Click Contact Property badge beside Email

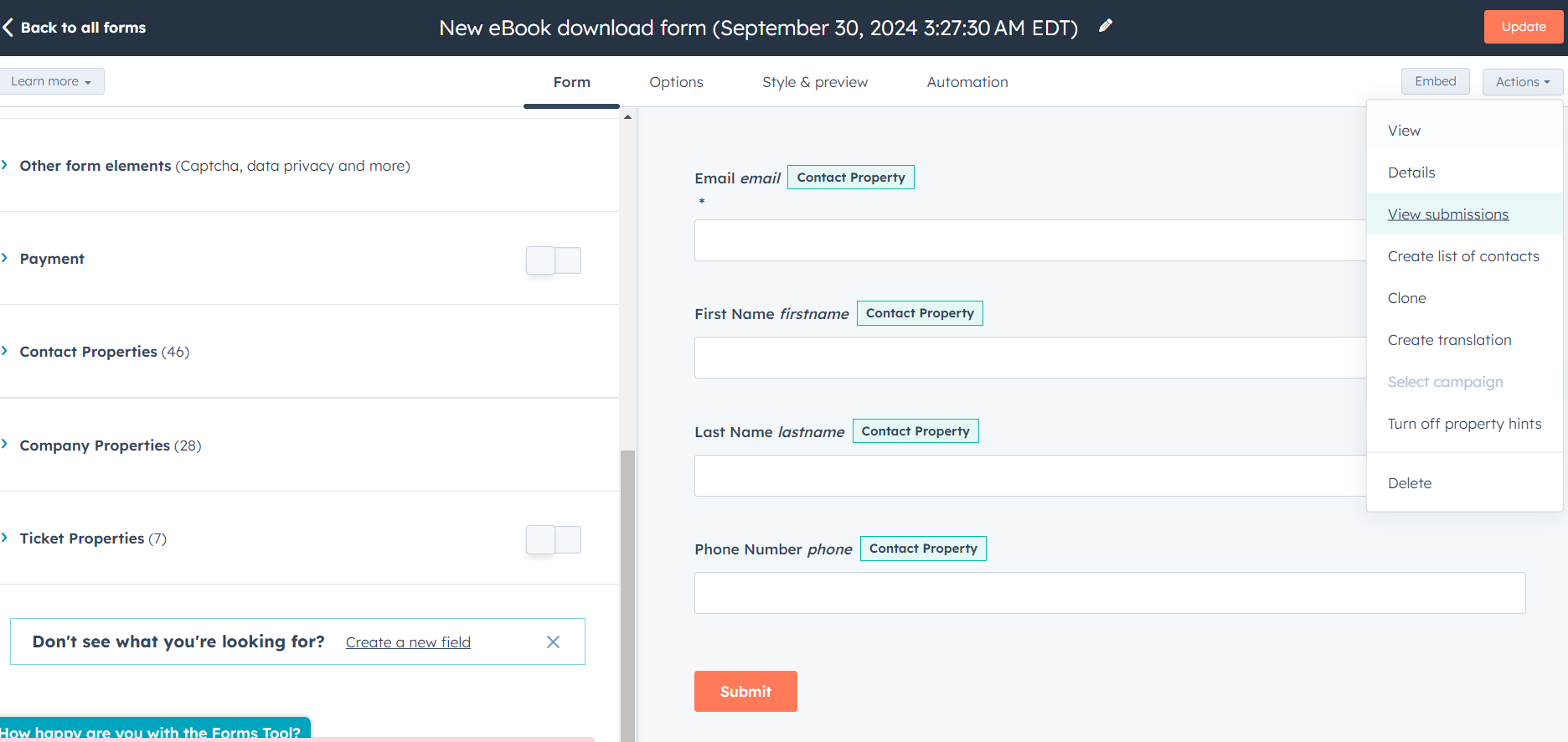pyautogui.click(x=851, y=178)
